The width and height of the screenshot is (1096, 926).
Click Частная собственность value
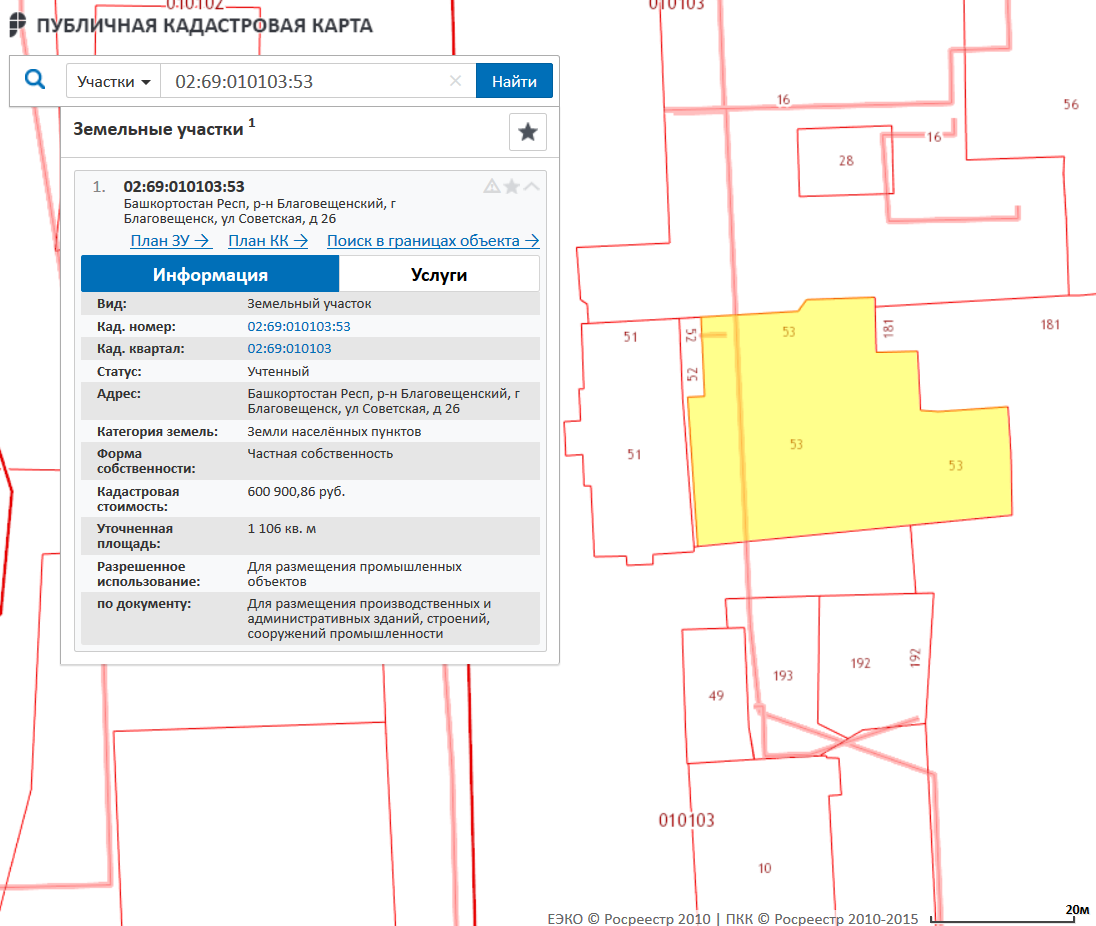319,454
